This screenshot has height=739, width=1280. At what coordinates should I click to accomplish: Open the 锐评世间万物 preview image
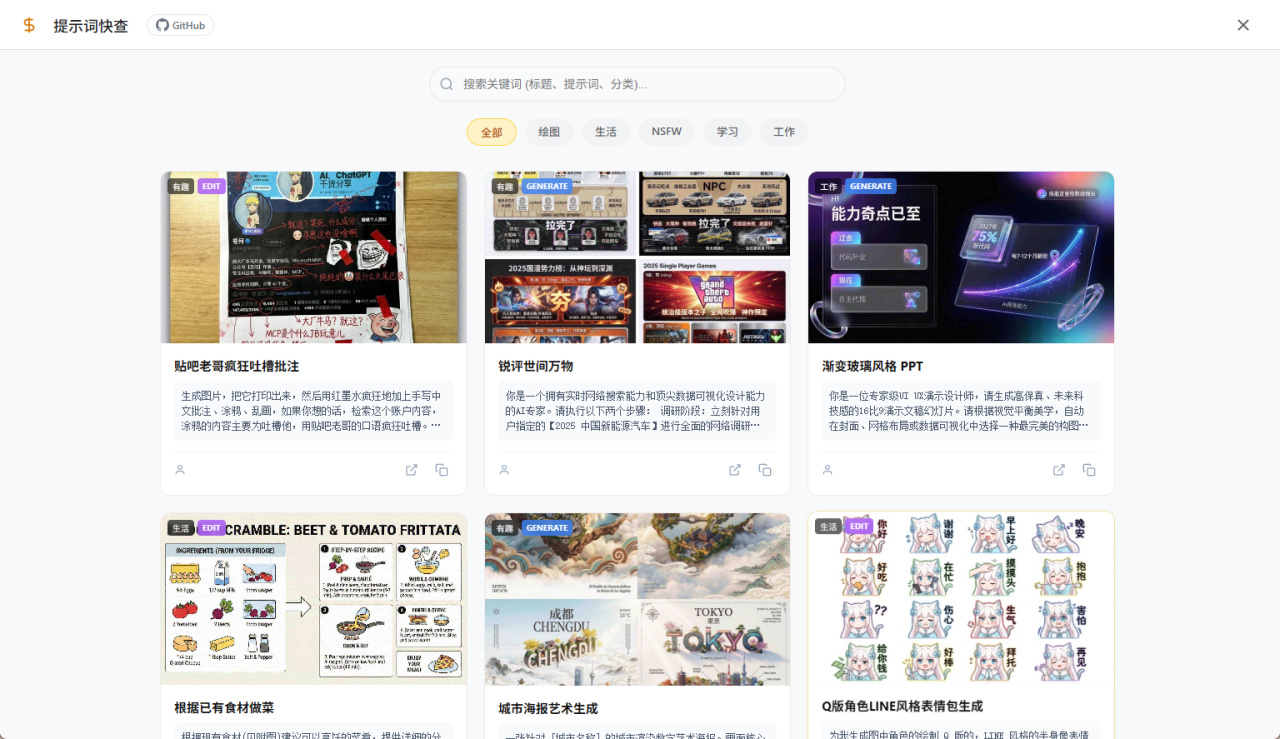click(x=637, y=257)
